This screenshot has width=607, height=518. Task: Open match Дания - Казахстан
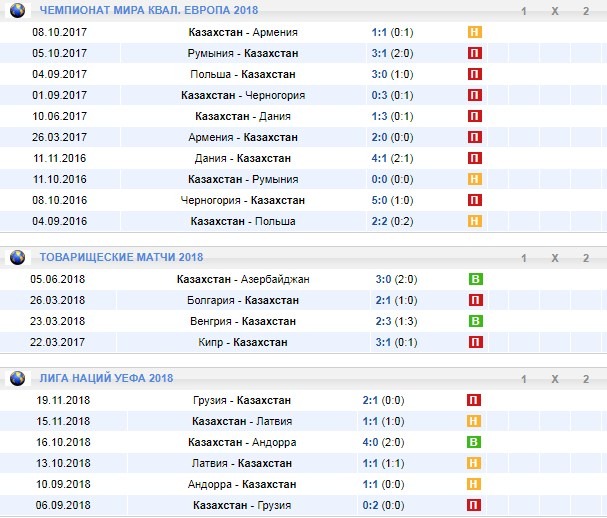pos(243,158)
